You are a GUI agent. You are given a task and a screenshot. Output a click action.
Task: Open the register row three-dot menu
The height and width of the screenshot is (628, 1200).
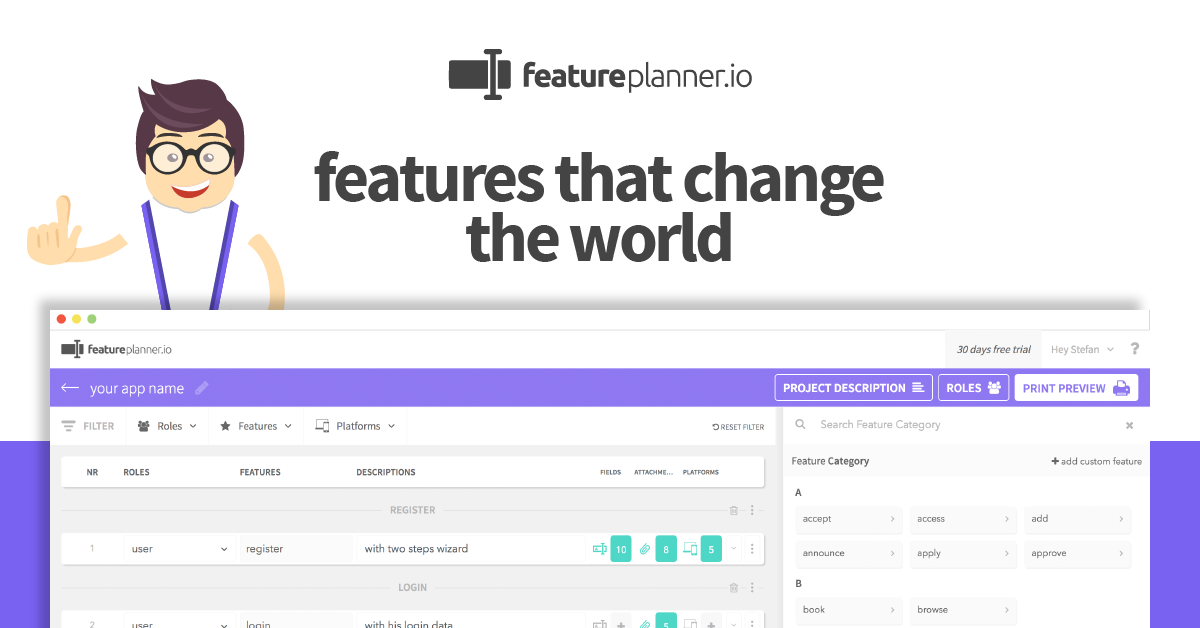pyautogui.click(x=752, y=548)
